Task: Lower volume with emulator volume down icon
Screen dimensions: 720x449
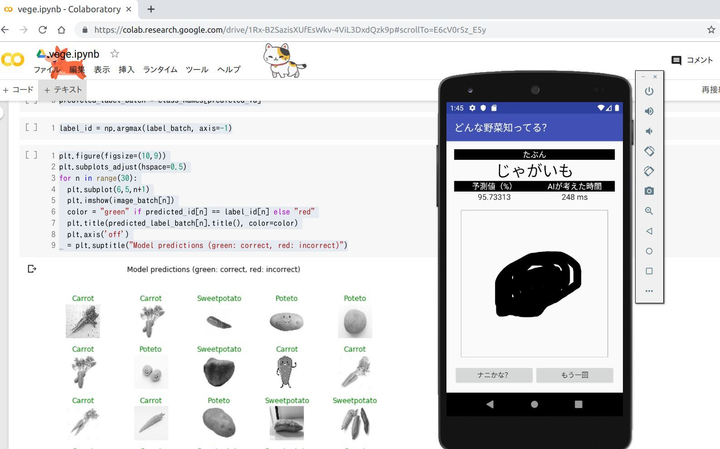Action: pyautogui.click(x=649, y=131)
